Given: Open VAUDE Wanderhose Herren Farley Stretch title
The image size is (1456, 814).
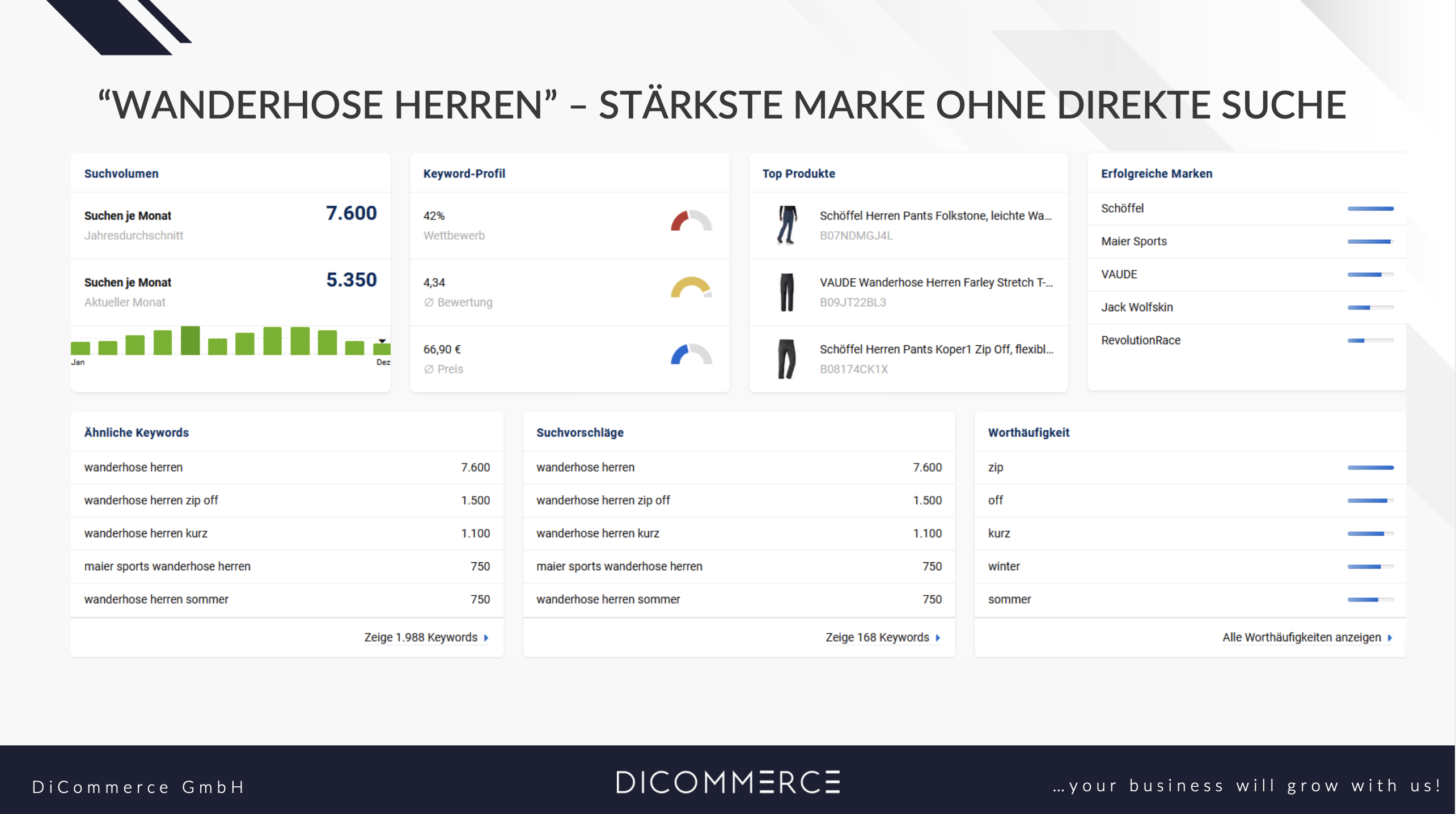Looking at the screenshot, I should [x=936, y=282].
